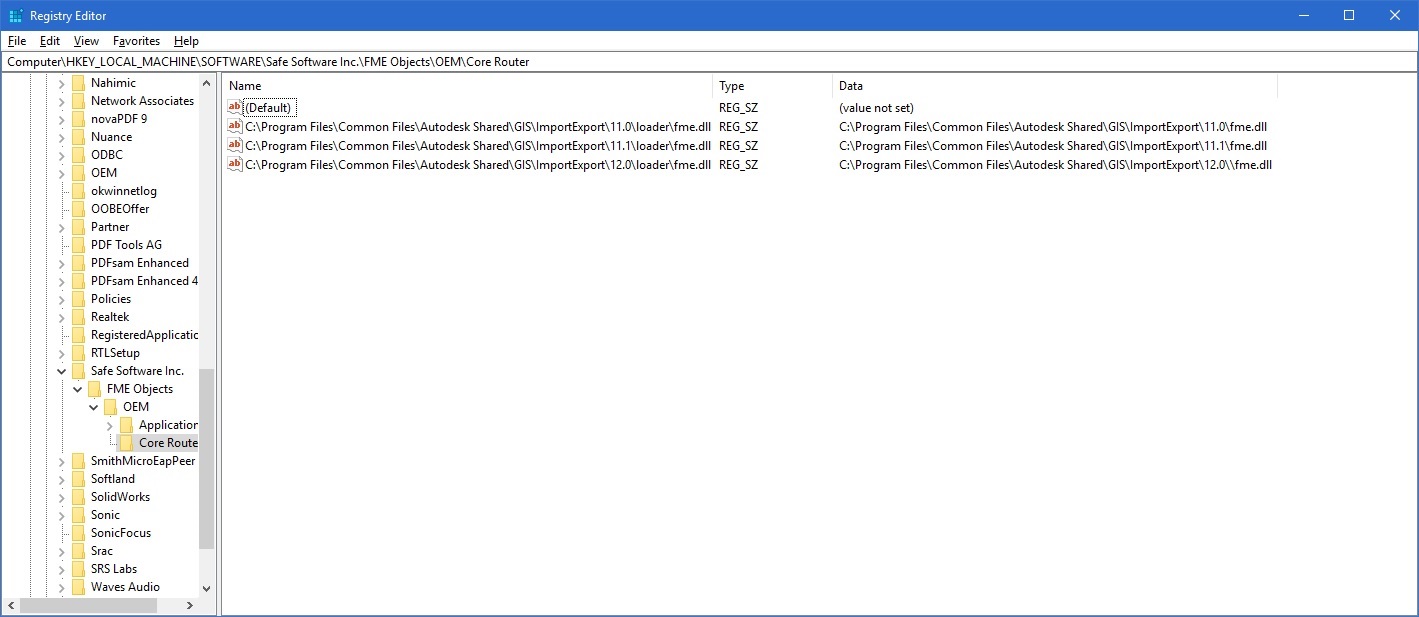Viewport: 1419px width, 617px height.
Task: Select the 12.0\loader\fme.dll value name
Action: [x=478, y=164]
